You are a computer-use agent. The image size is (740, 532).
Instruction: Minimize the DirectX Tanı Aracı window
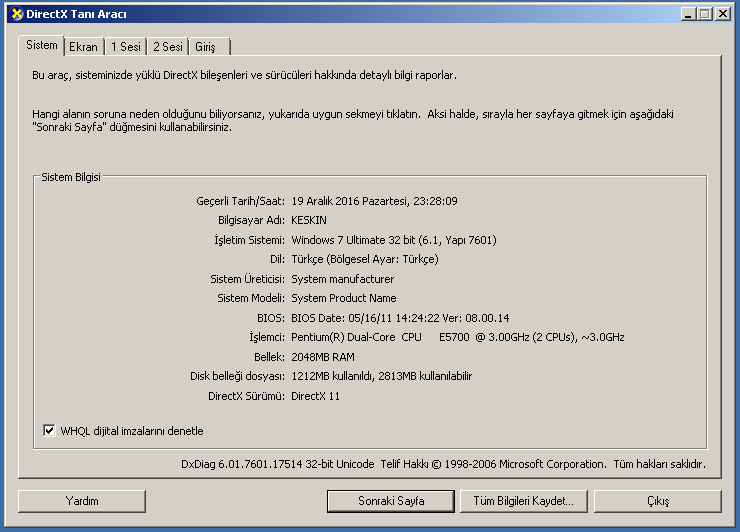point(688,14)
